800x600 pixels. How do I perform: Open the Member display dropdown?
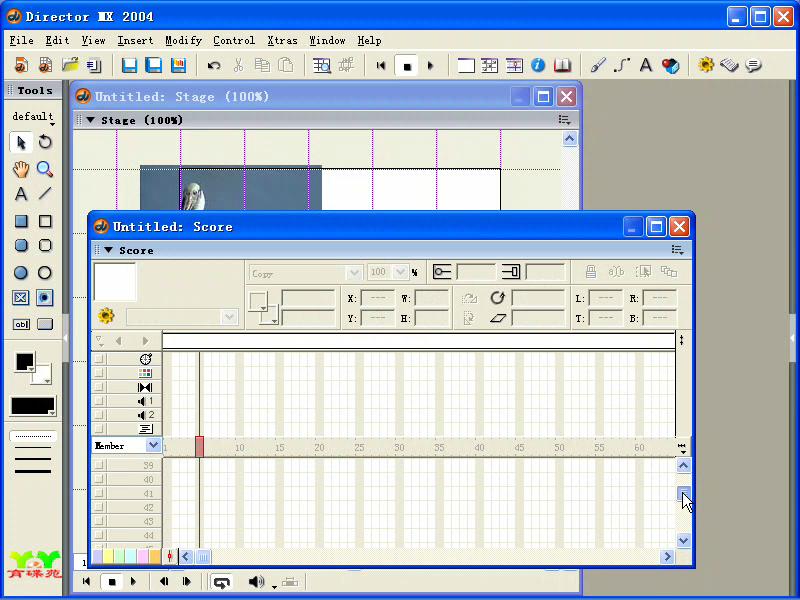(x=153, y=445)
